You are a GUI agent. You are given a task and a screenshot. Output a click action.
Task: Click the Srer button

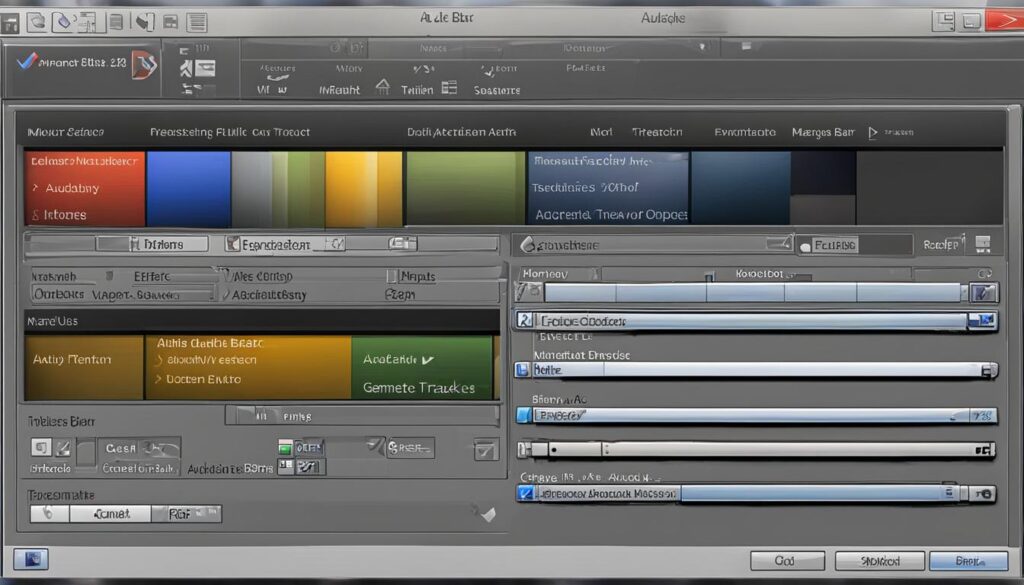410,448
